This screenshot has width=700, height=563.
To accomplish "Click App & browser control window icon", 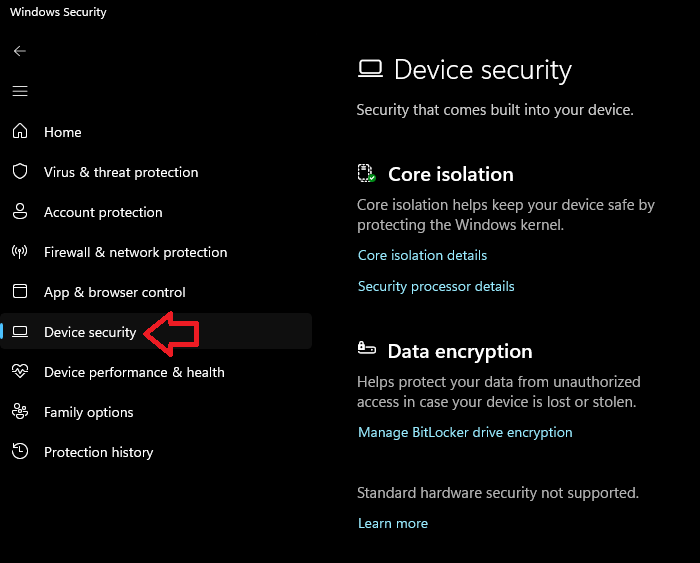I will (x=20, y=292).
